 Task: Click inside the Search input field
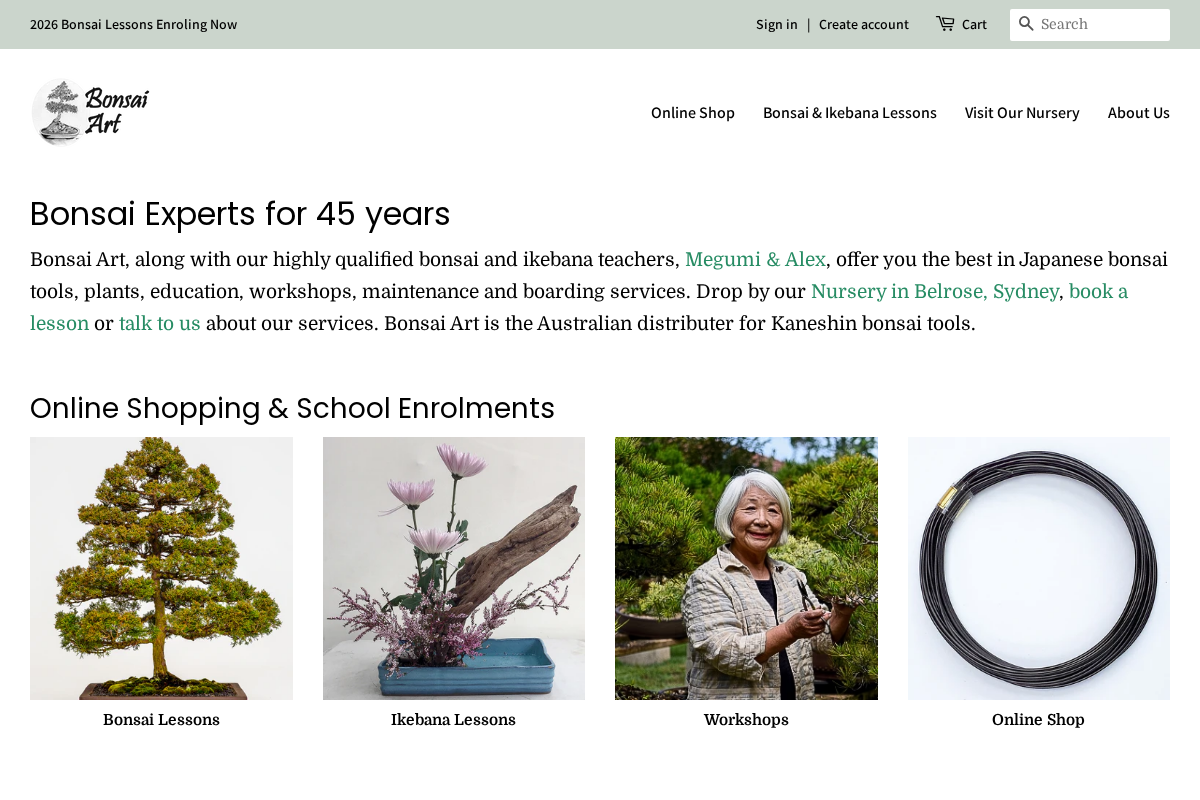click(x=1100, y=24)
